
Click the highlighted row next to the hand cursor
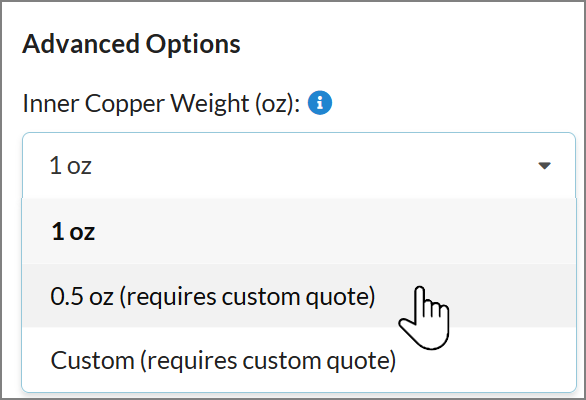[x=299, y=296]
